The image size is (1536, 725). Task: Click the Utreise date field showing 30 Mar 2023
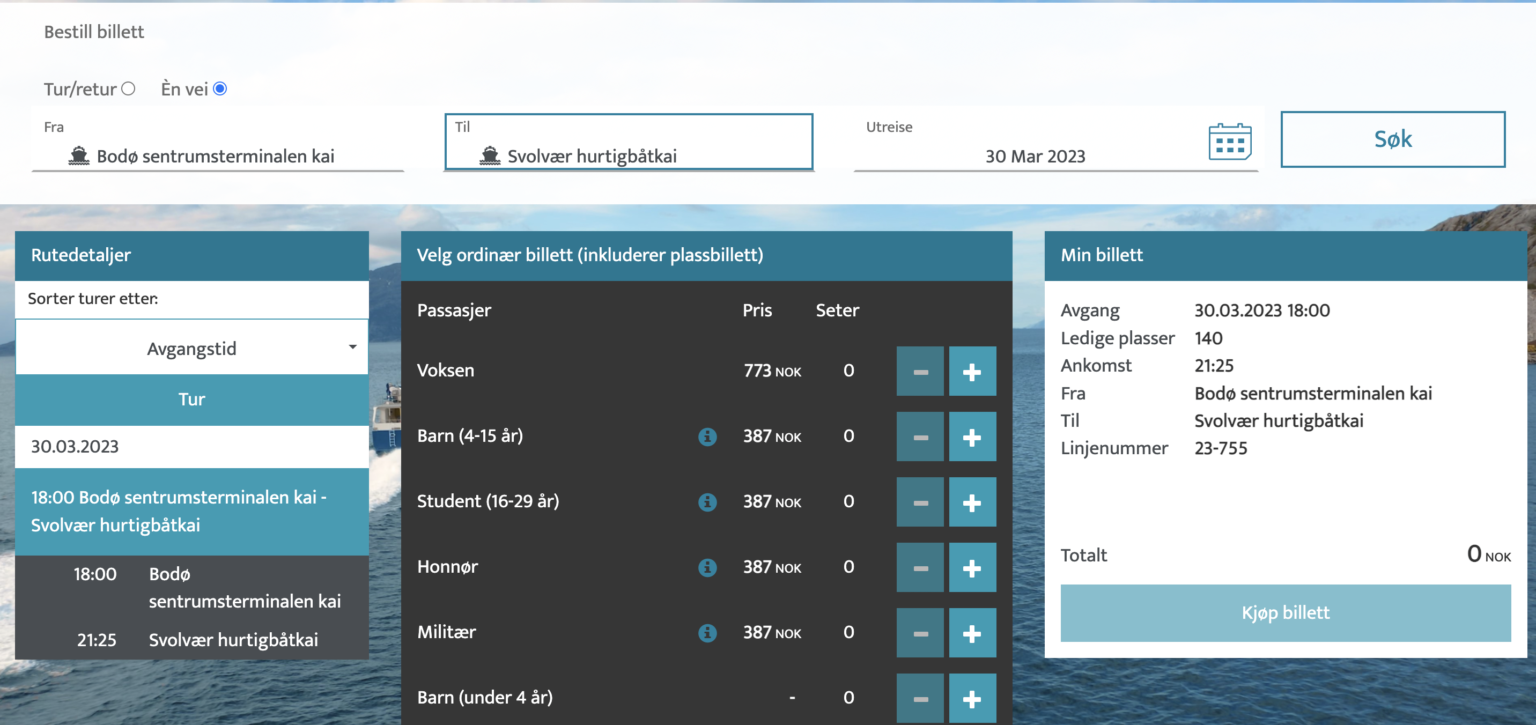1036,156
